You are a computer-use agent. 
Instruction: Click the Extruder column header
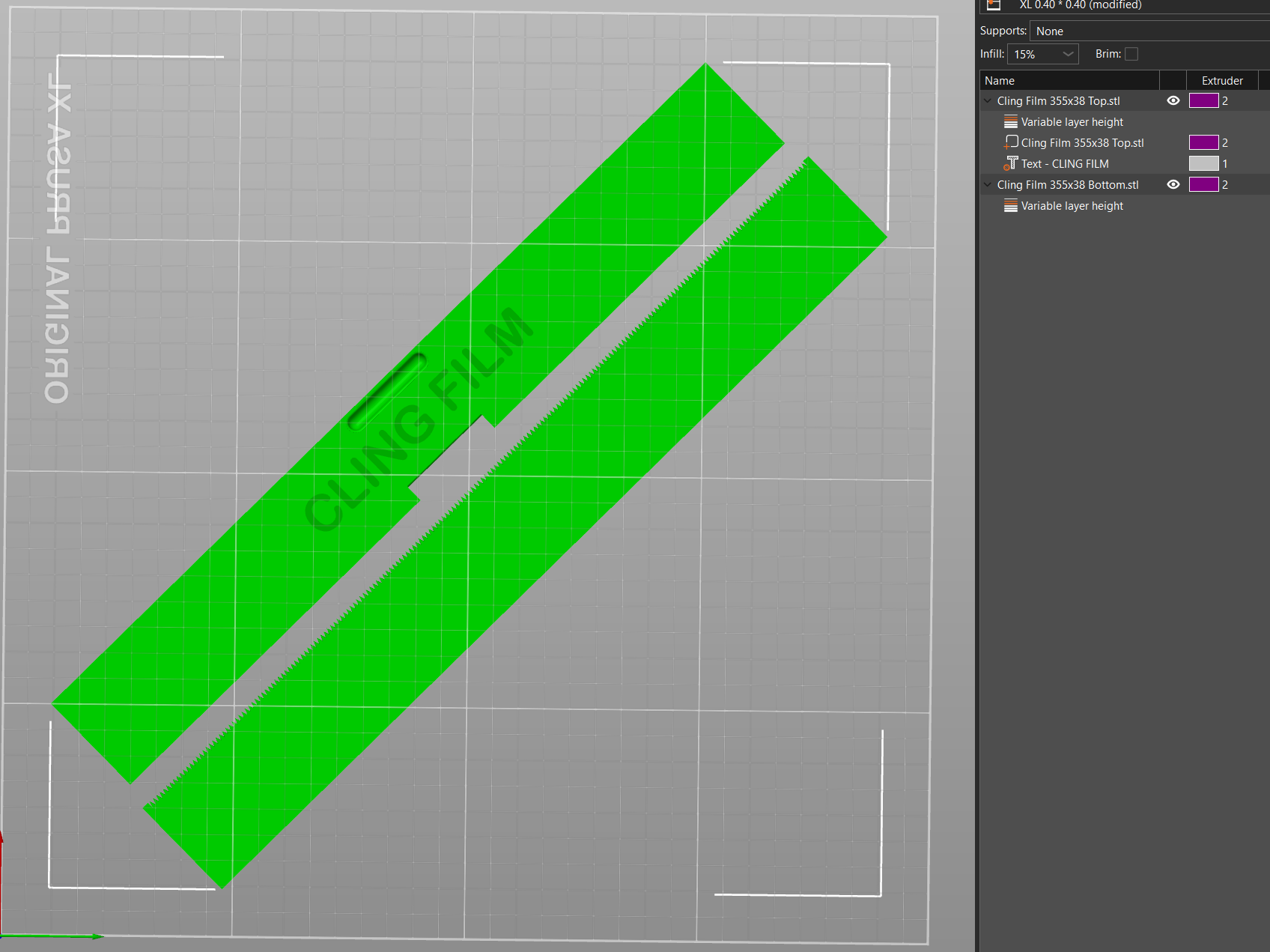tap(1222, 80)
